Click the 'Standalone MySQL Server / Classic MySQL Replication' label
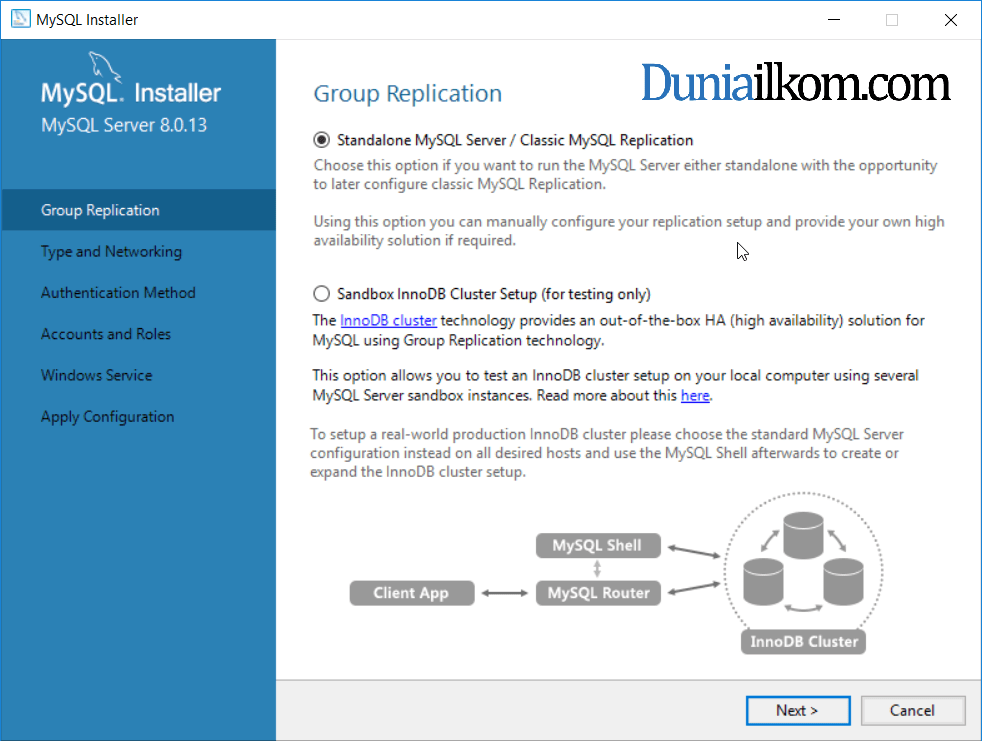This screenshot has height=741, width=982. point(515,140)
